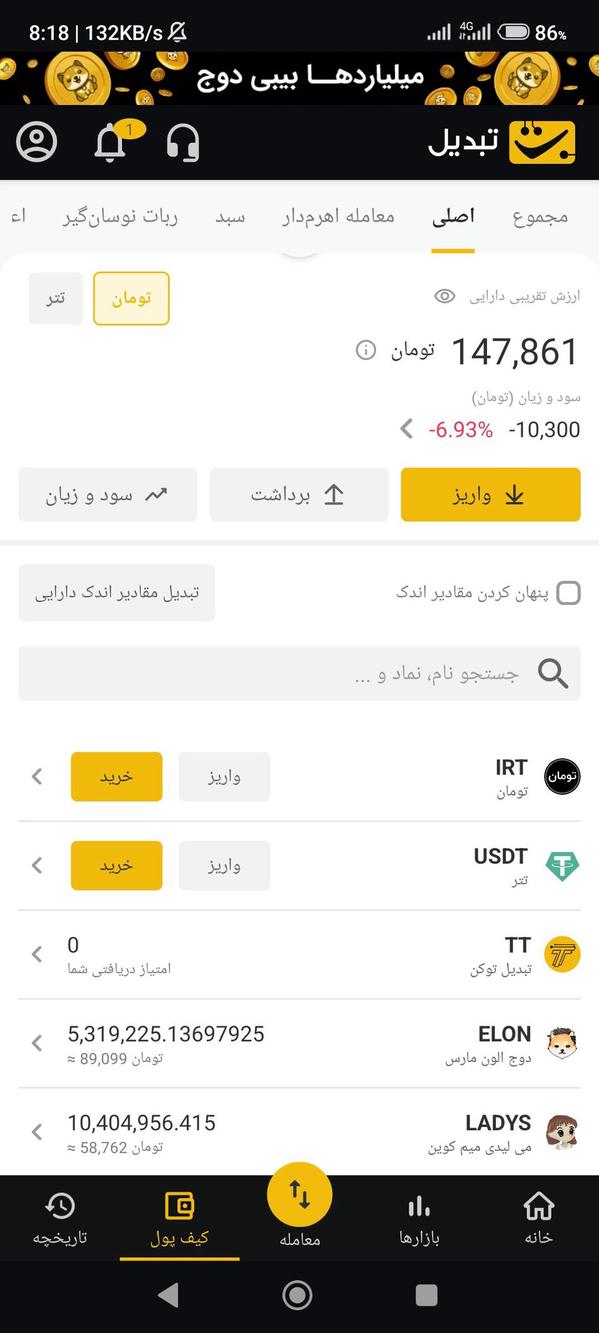Open the profile account icon
The width and height of the screenshot is (599, 1333).
pyautogui.click(x=36, y=142)
